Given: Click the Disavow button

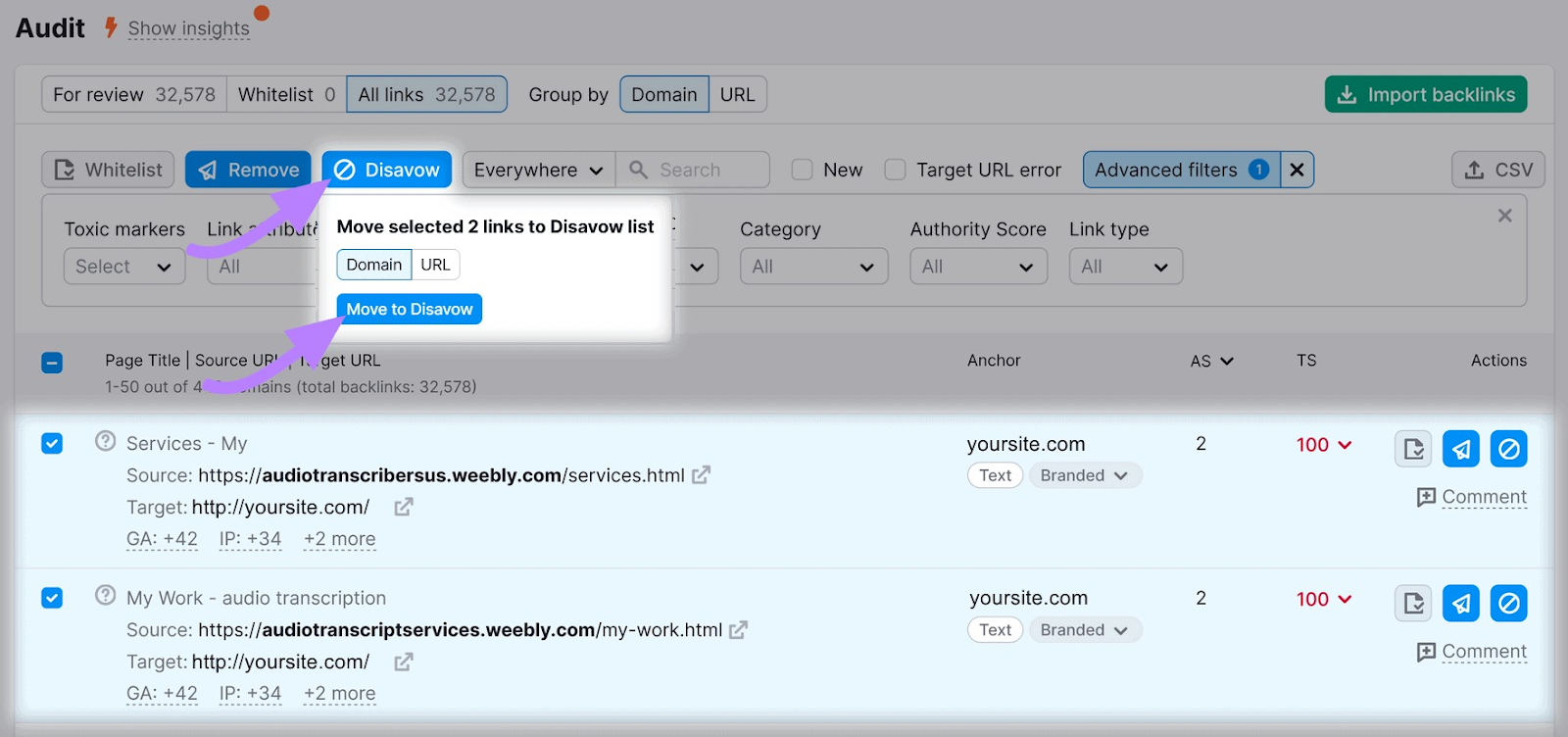Looking at the screenshot, I should (387, 170).
